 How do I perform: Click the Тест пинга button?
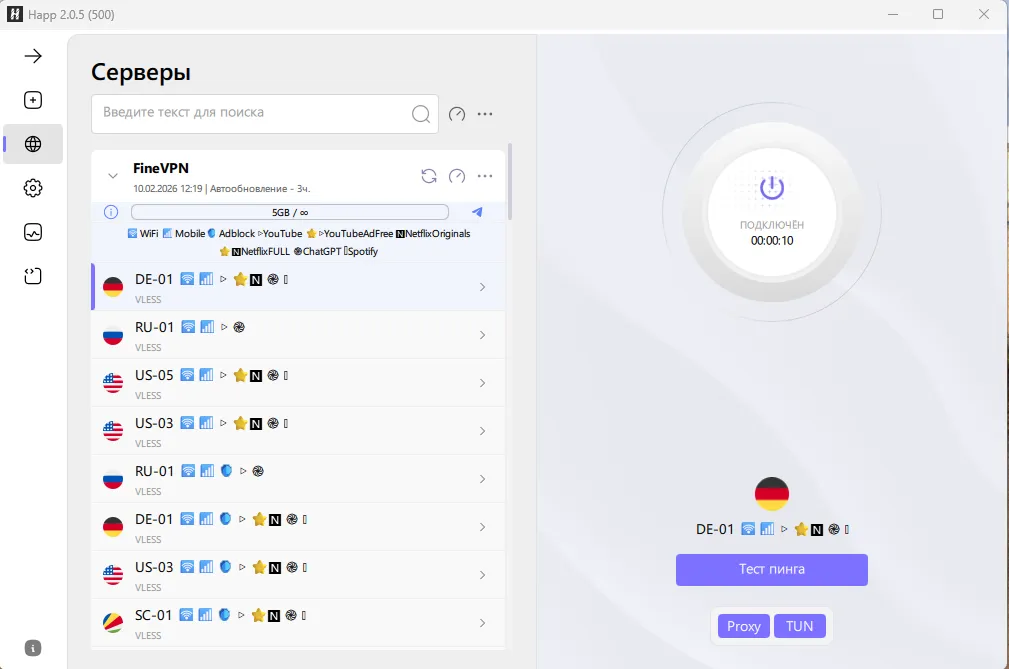point(771,569)
